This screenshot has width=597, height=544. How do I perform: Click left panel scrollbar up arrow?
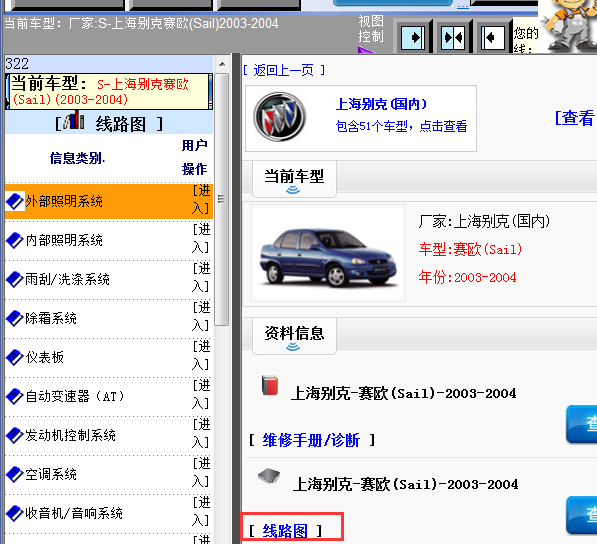[x=222, y=64]
